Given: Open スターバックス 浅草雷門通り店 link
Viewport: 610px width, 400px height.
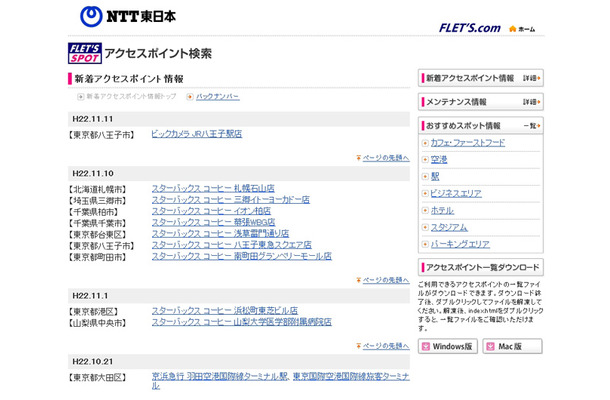Looking at the screenshot, I should click(x=220, y=233).
